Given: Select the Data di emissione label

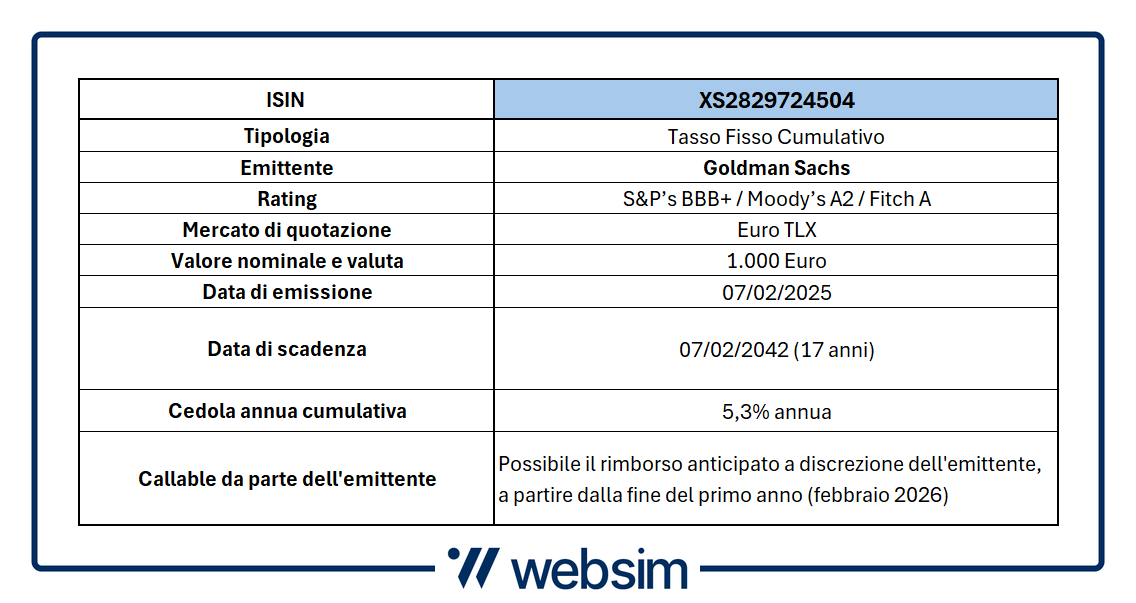Looking at the screenshot, I should (x=286, y=292).
